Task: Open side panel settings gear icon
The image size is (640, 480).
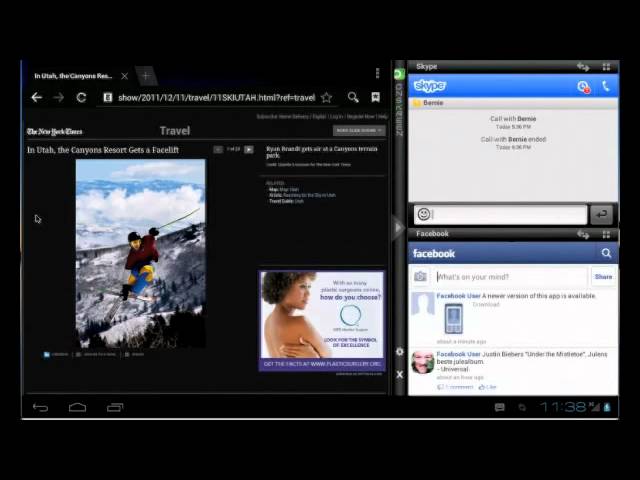Action: point(400,351)
